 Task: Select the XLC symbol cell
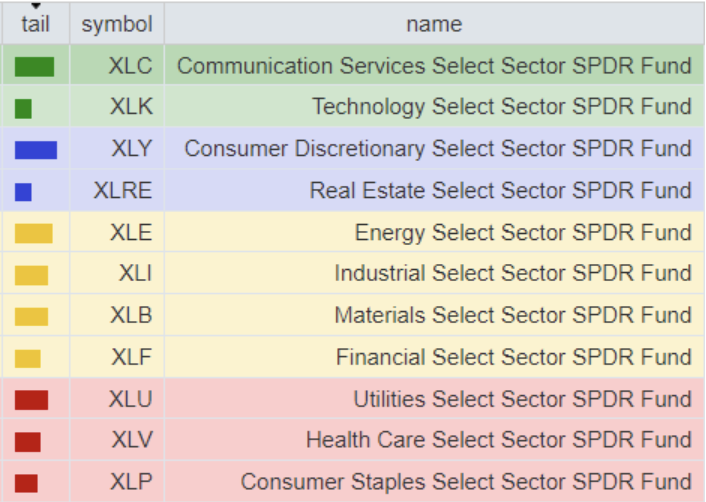(130, 66)
